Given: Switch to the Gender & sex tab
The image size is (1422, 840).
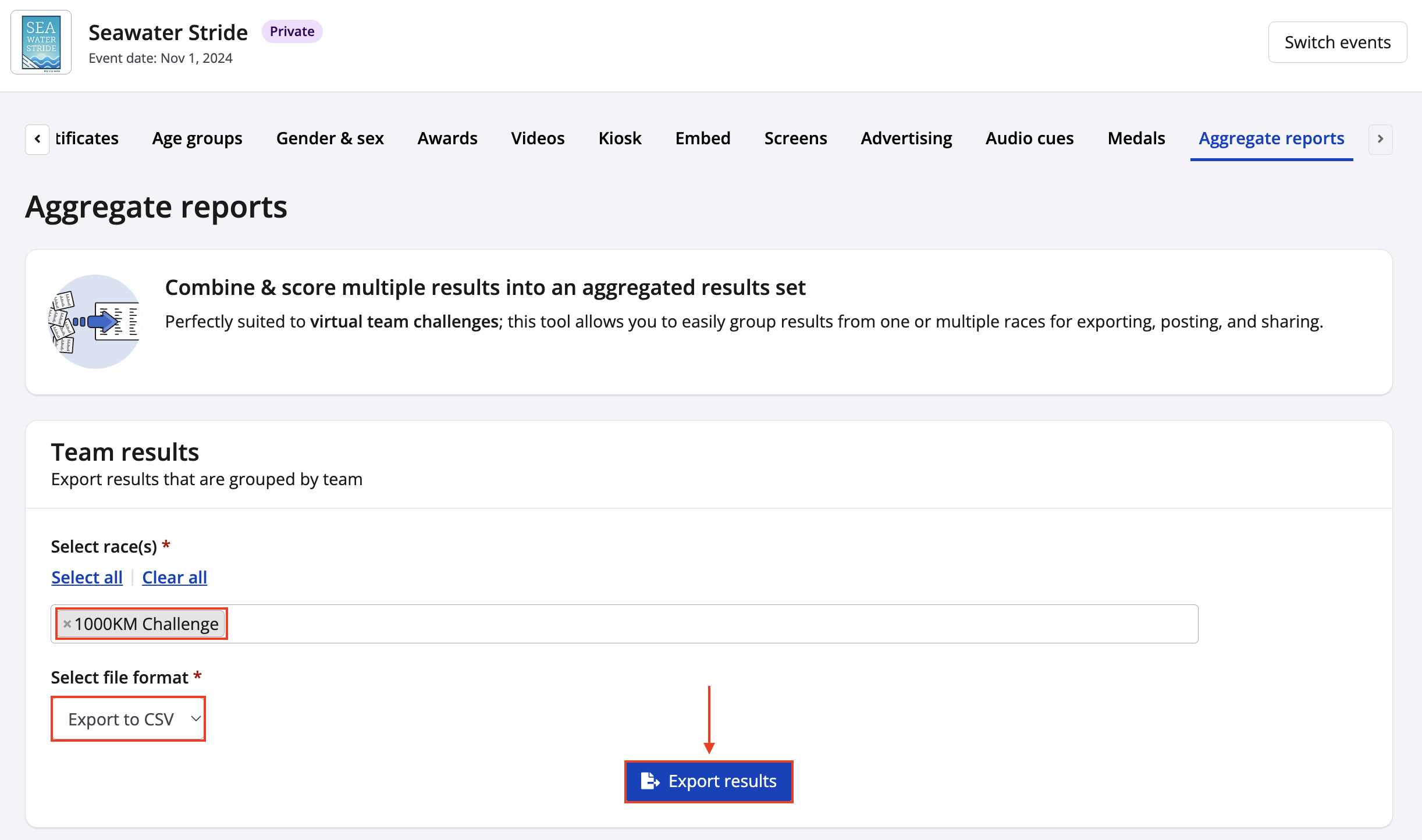Looking at the screenshot, I should [329, 138].
